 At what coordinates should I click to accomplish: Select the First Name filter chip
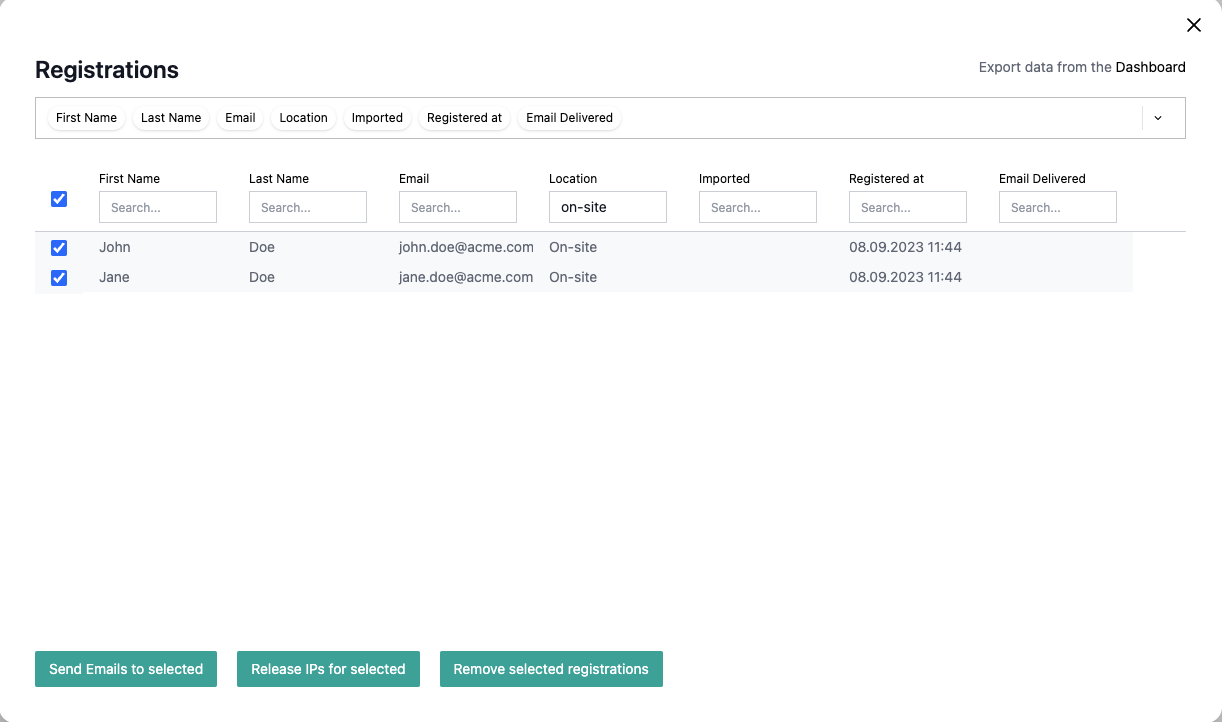pos(86,117)
